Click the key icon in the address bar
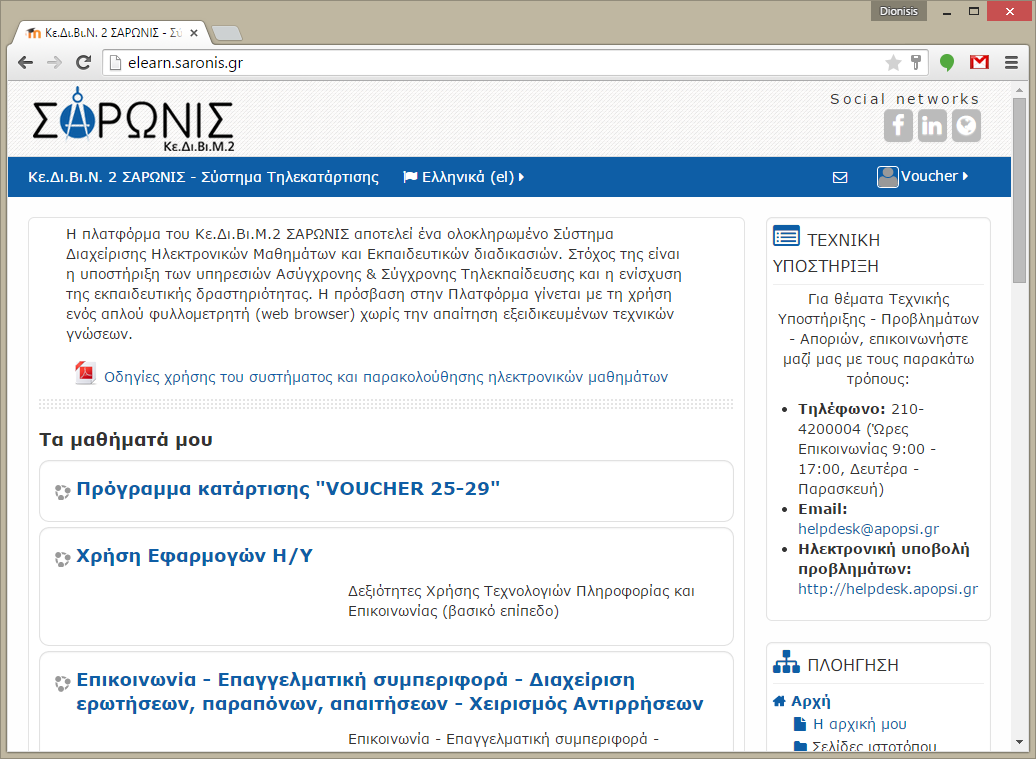Image resolution: width=1036 pixels, height=759 pixels. coord(916,63)
